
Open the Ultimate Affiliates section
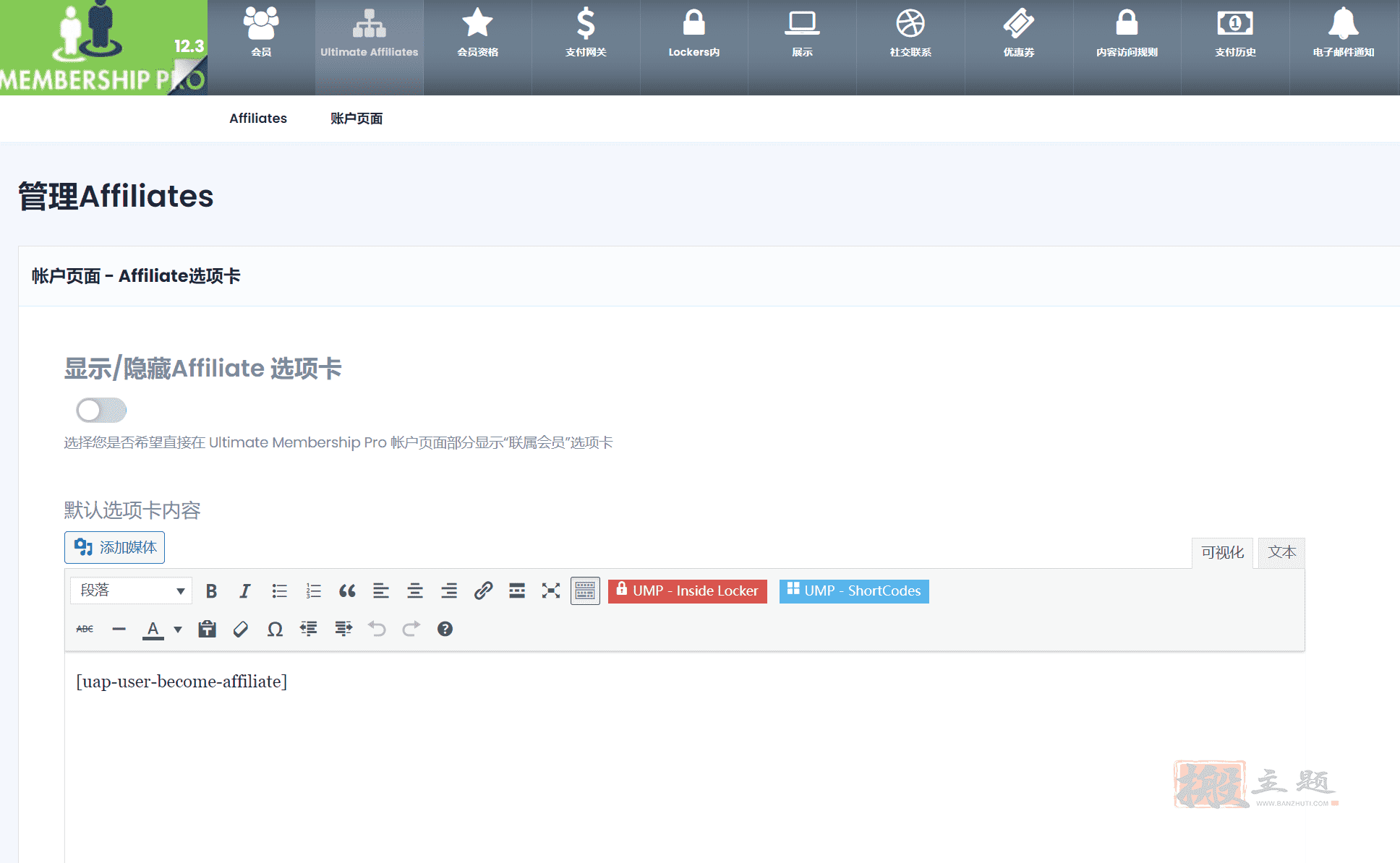370,48
